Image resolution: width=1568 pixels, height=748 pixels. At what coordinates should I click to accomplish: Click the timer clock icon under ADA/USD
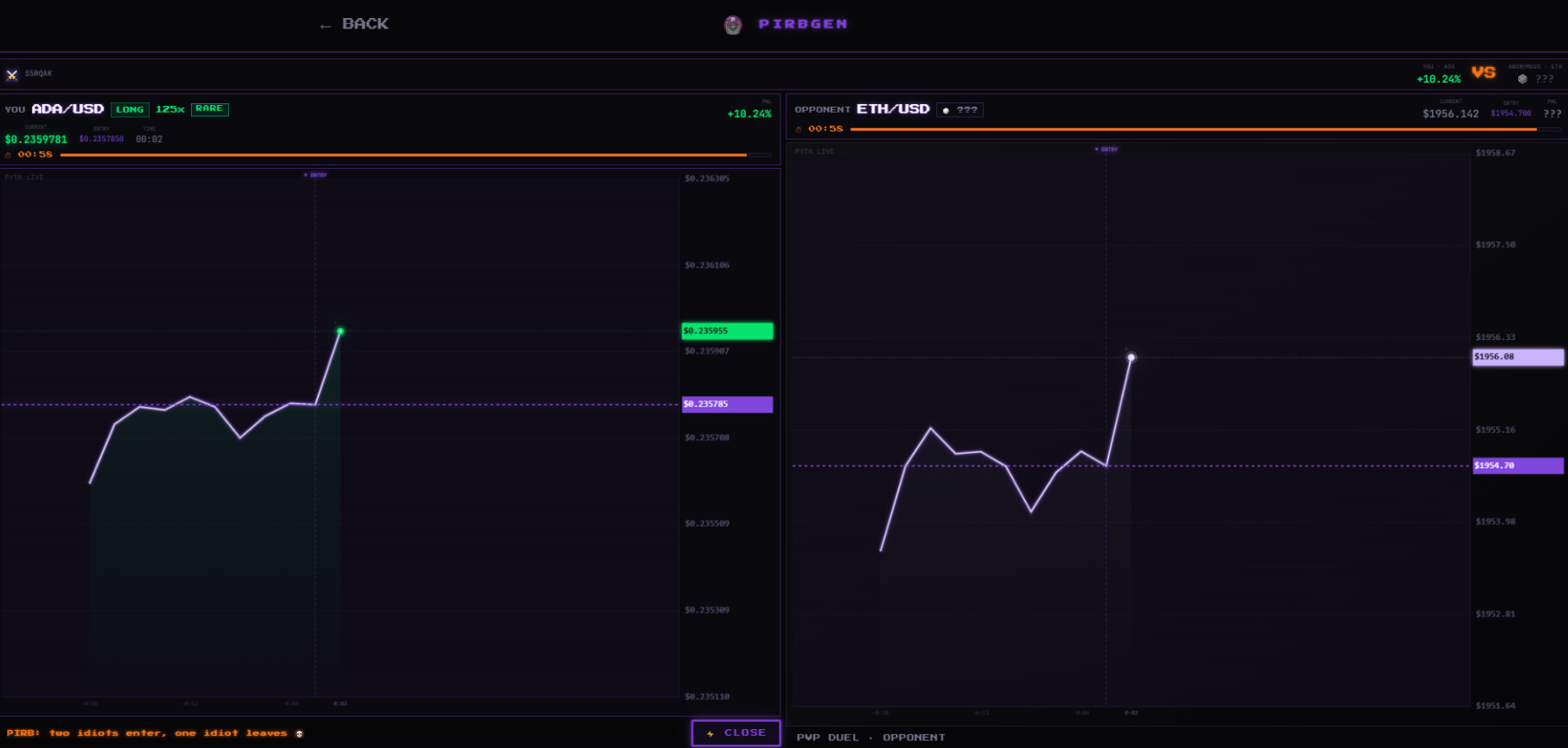[9, 155]
